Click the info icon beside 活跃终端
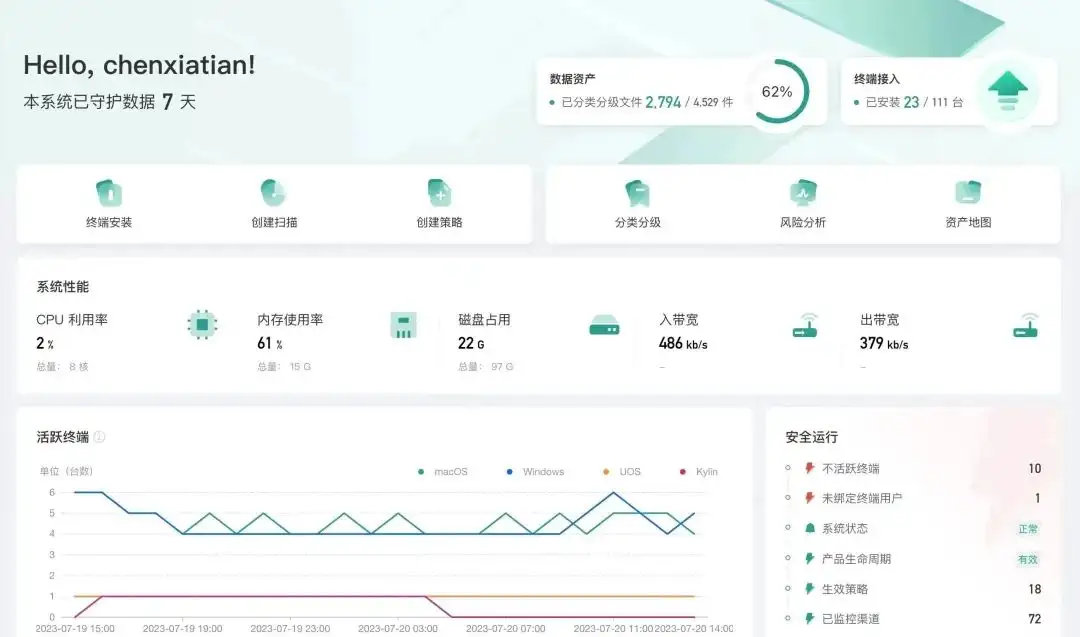 tap(99, 437)
